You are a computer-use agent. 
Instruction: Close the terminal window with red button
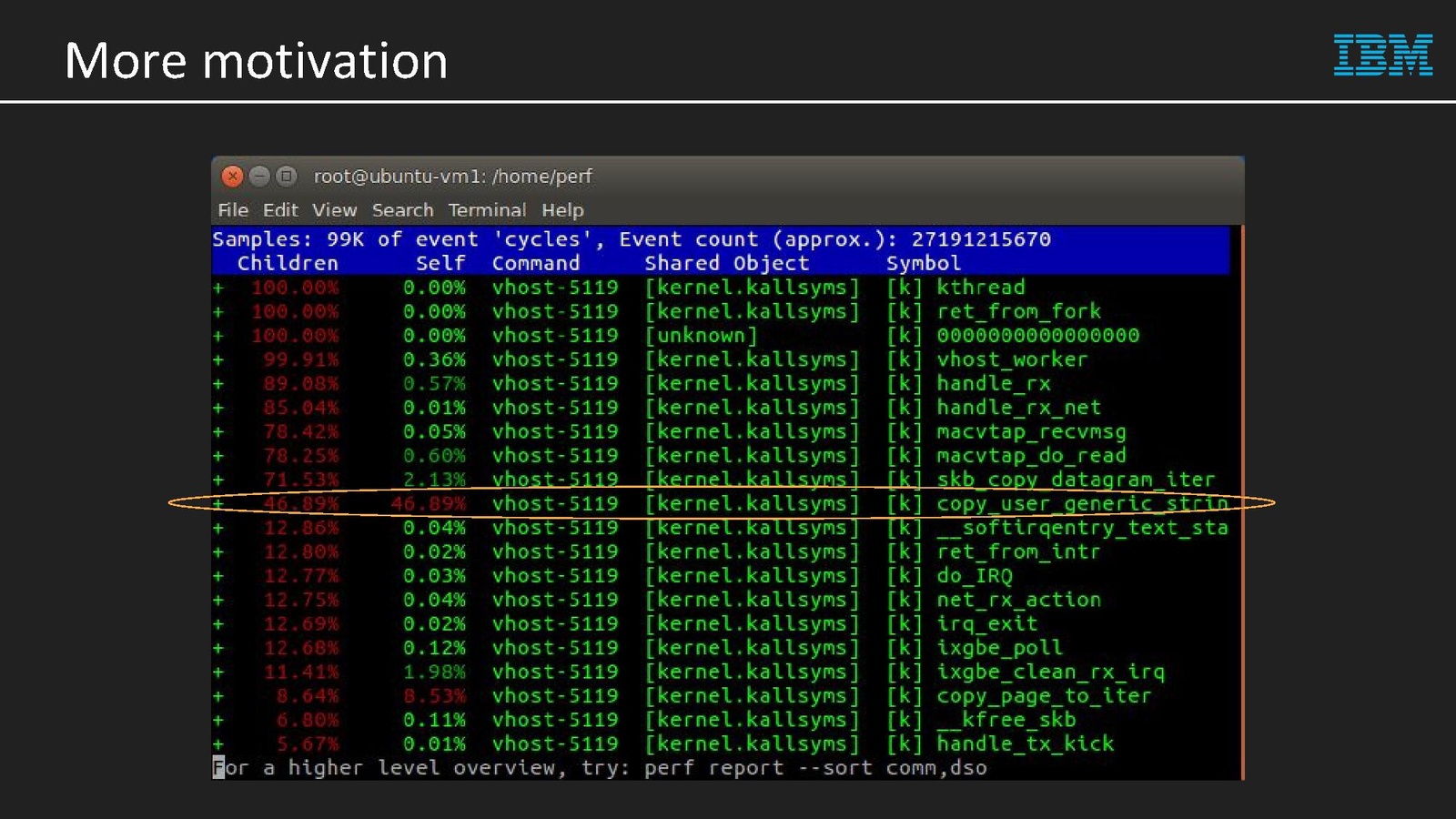(232, 176)
